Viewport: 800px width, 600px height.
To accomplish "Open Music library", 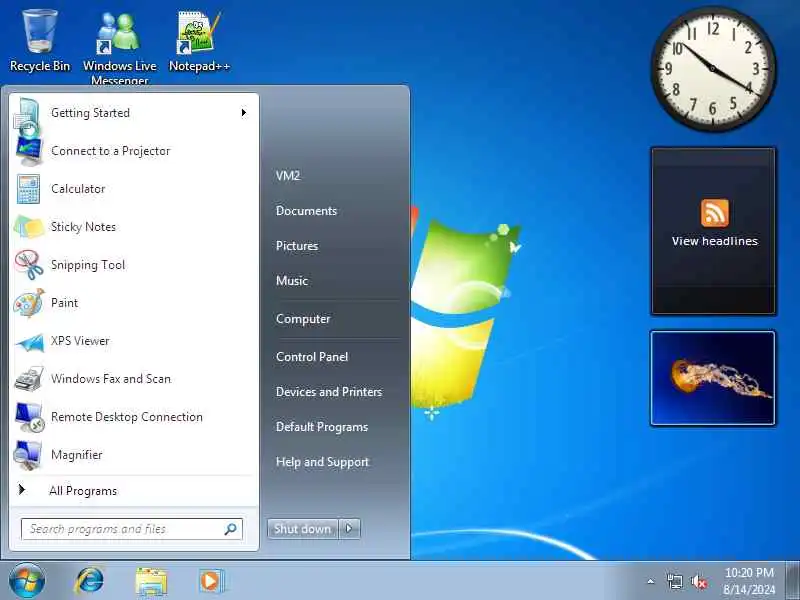I will tap(292, 281).
